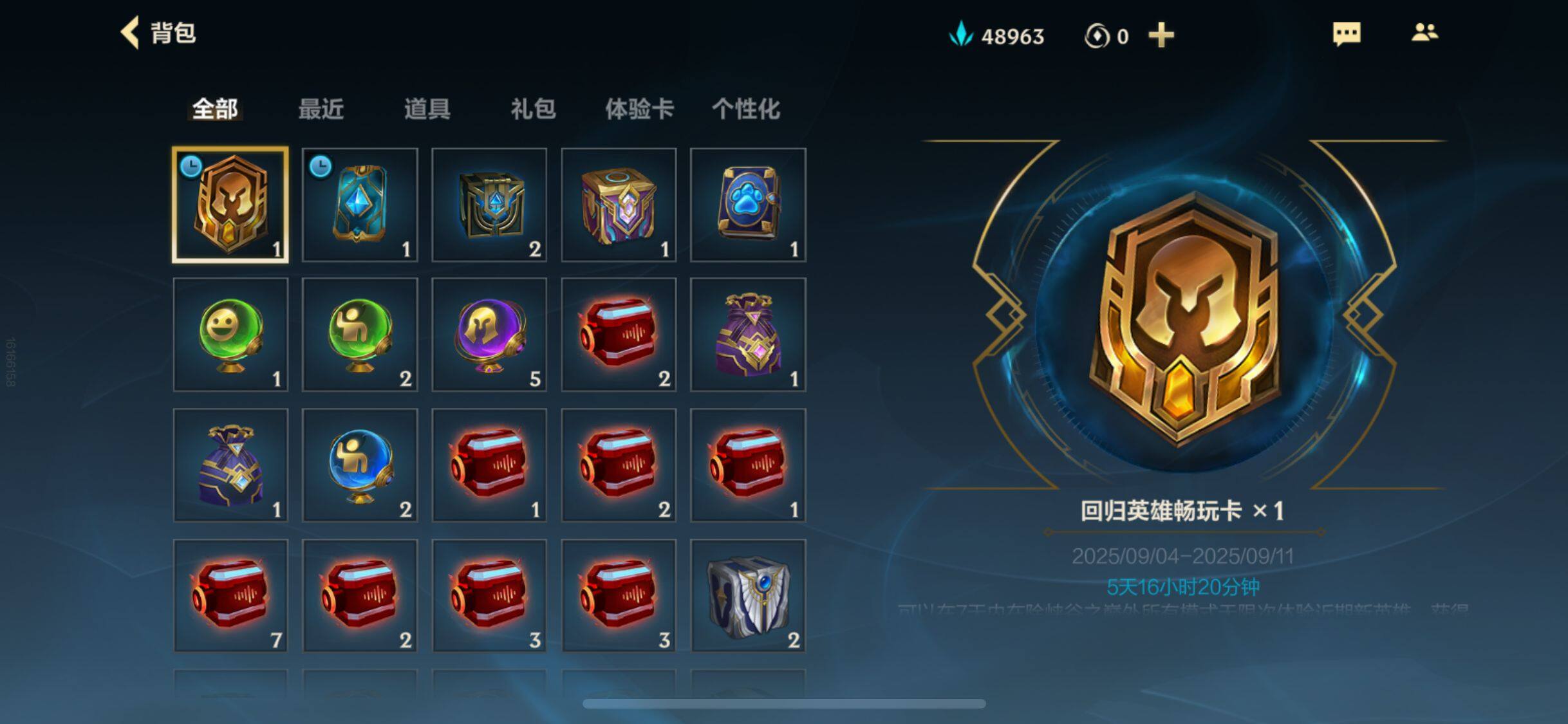1568x724 pixels.
Task: Select the blue crystal card with clock
Action: tap(360, 205)
